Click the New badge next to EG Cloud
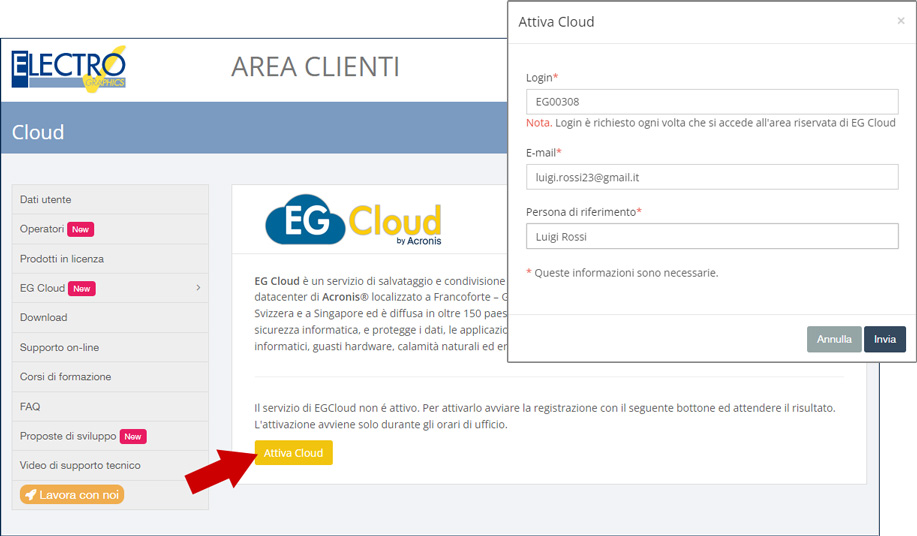 pos(82,288)
